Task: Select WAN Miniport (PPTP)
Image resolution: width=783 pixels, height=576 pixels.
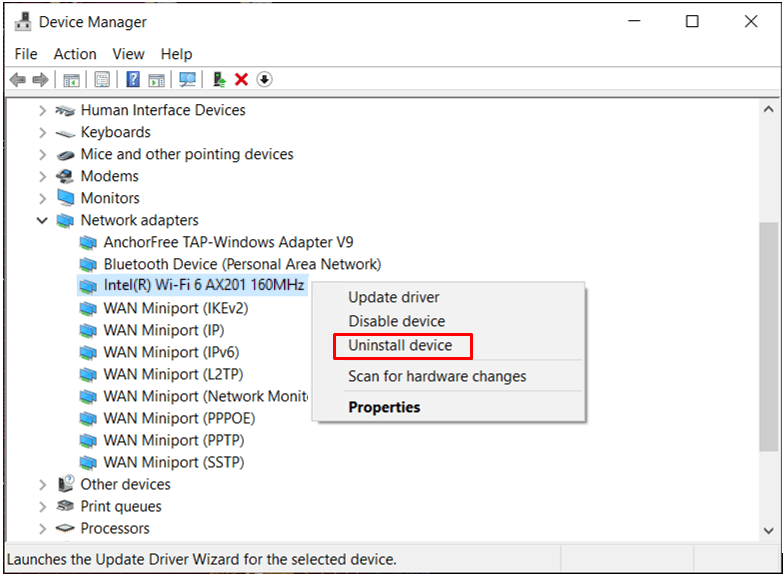Action: (174, 440)
